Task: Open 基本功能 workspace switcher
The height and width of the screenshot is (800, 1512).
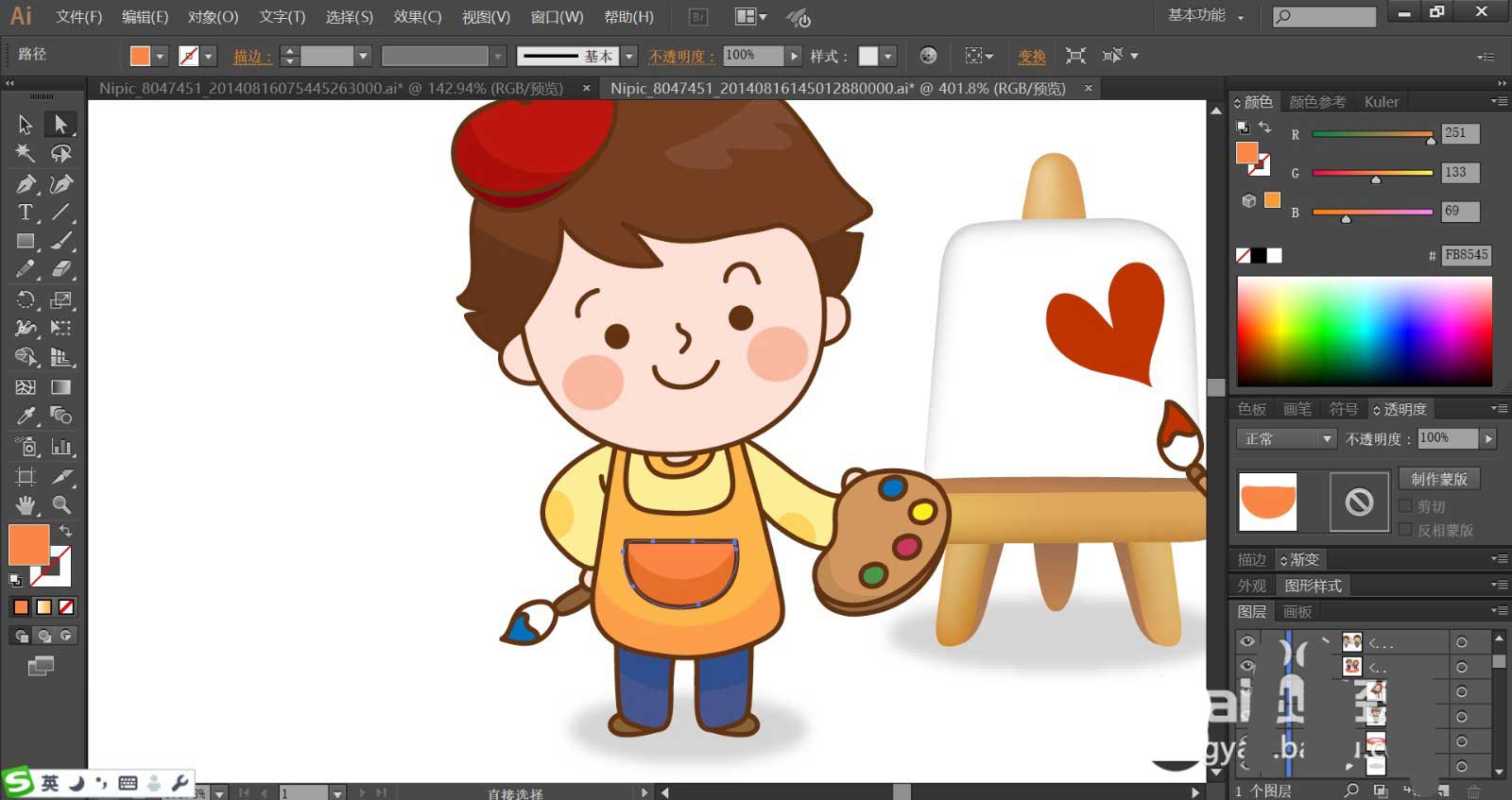Action: click(x=1206, y=15)
